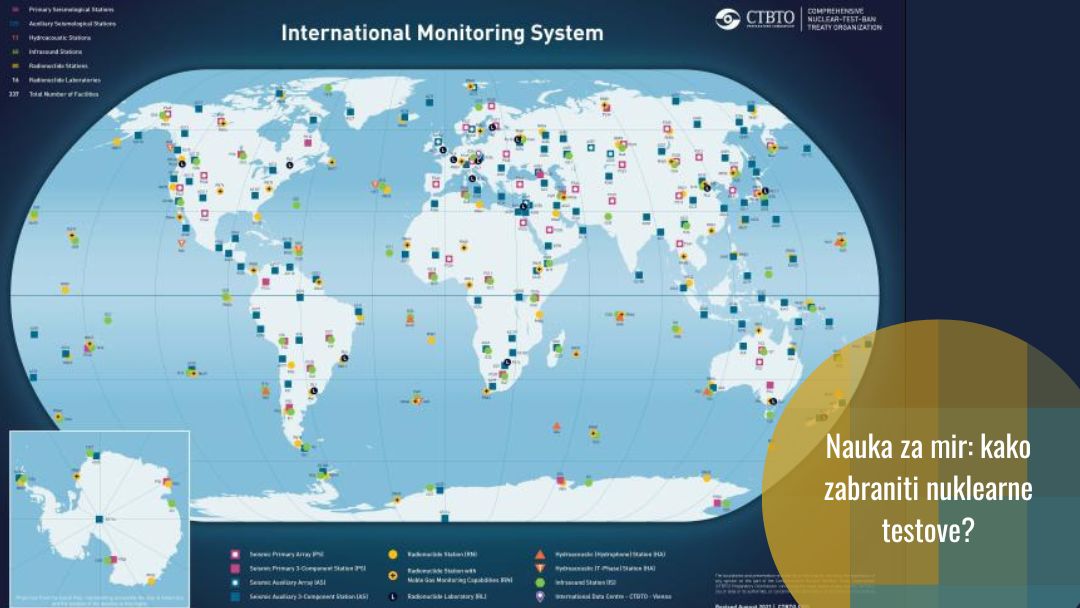
Task: Click the Noble Gas Monitoring radionuclide legend icon
Action: (x=393, y=575)
